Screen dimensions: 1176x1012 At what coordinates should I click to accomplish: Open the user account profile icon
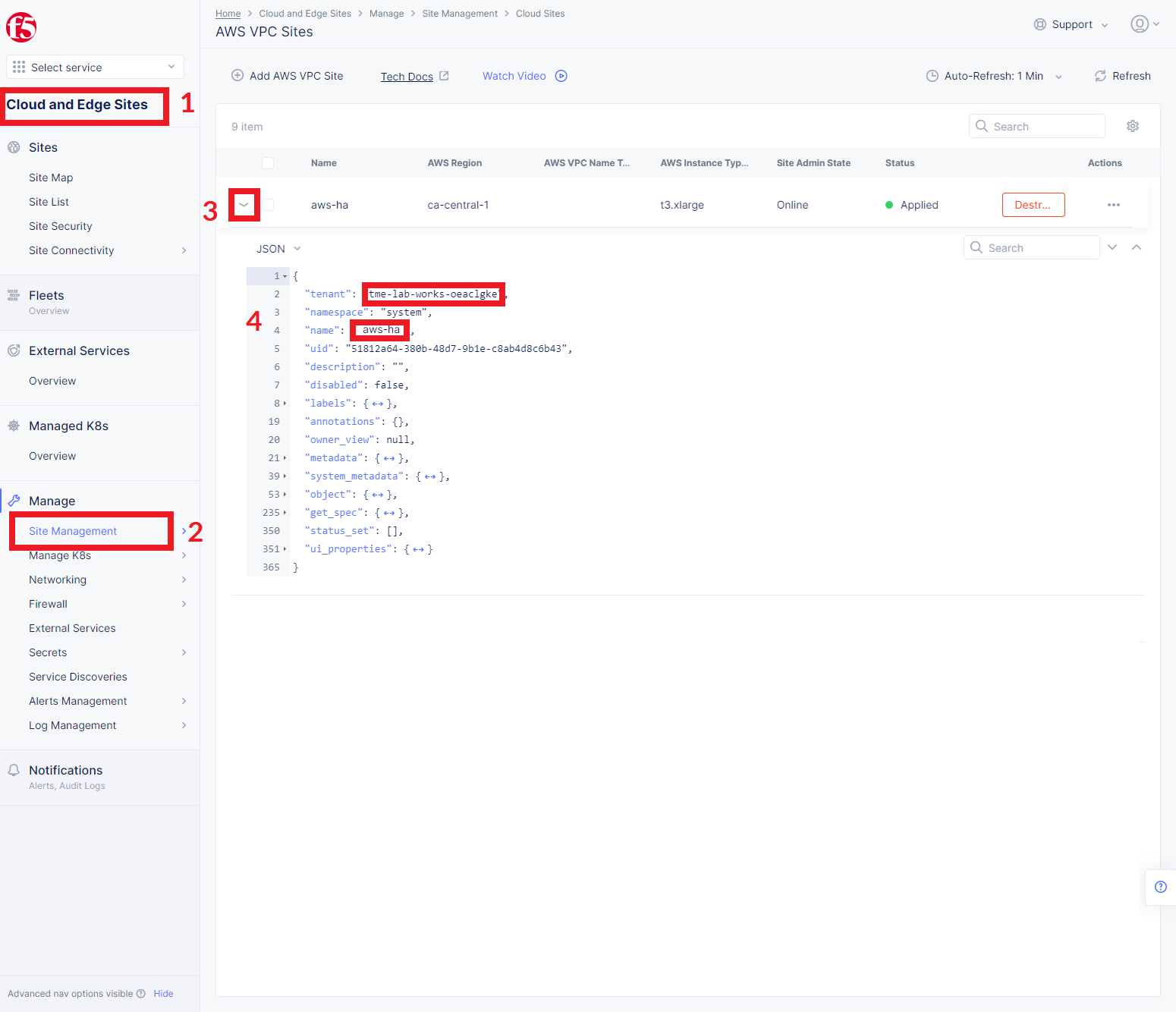coord(1140,24)
